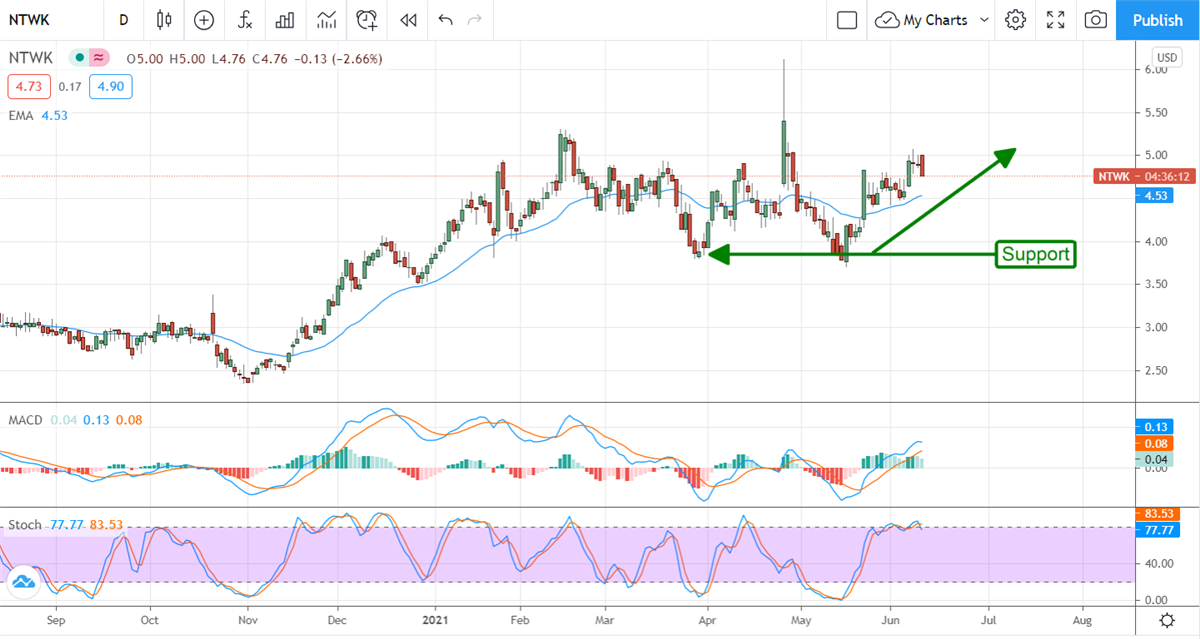This screenshot has width=1200, height=639.
Task: Enter fullscreen mode
Action: (x=1055, y=20)
